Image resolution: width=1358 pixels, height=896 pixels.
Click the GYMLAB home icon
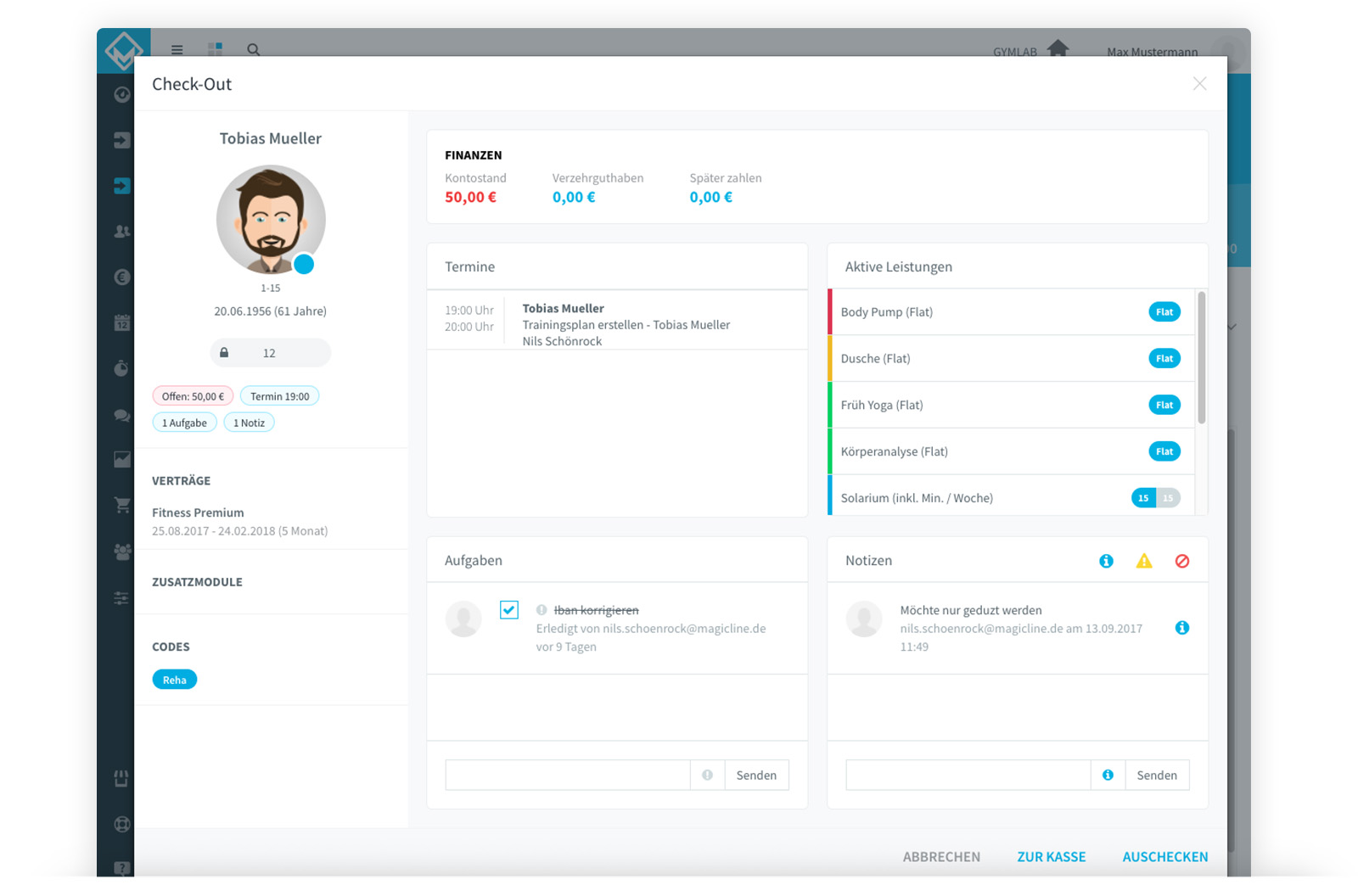click(x=1058, y=49)
